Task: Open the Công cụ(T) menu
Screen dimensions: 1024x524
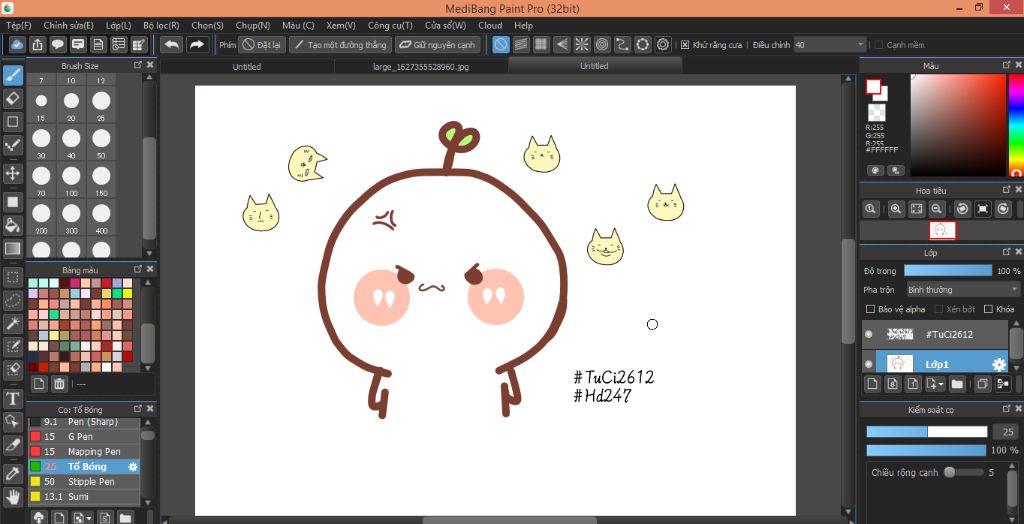Action: (390, 25)
